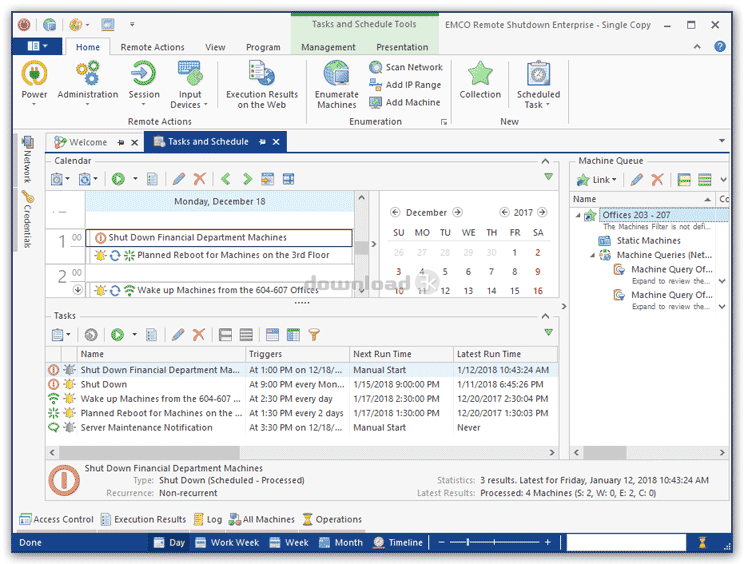Run the selected task in Tasks toolbar

[117, 335]
